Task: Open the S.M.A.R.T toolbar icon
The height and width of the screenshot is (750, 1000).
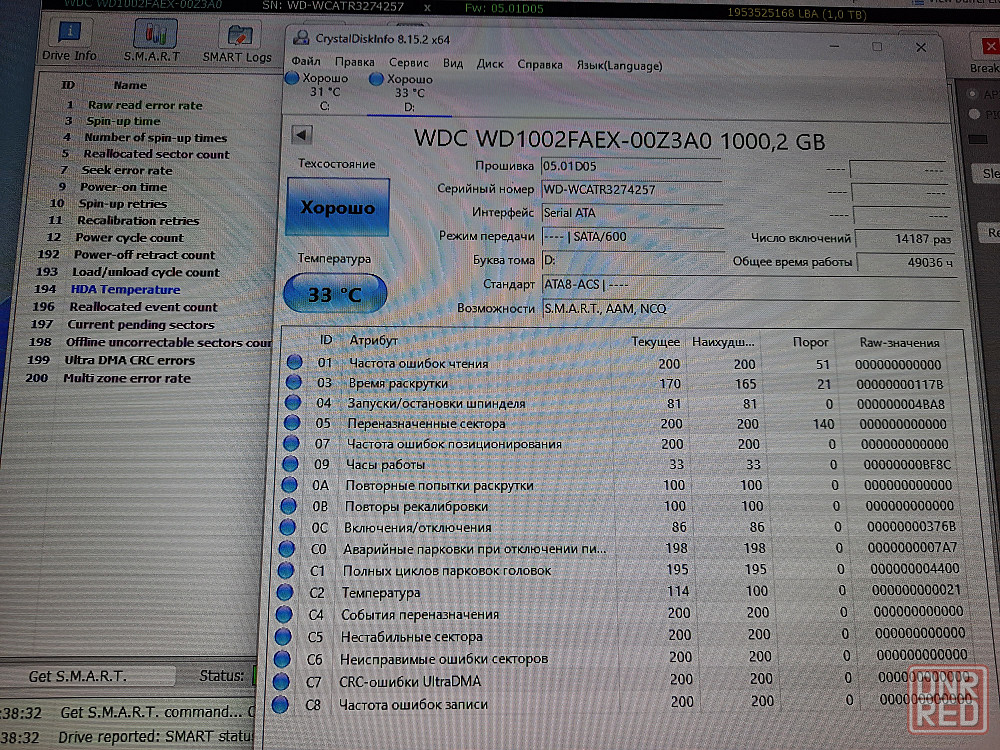Action: pyautogui.click(x=152, y=41)
